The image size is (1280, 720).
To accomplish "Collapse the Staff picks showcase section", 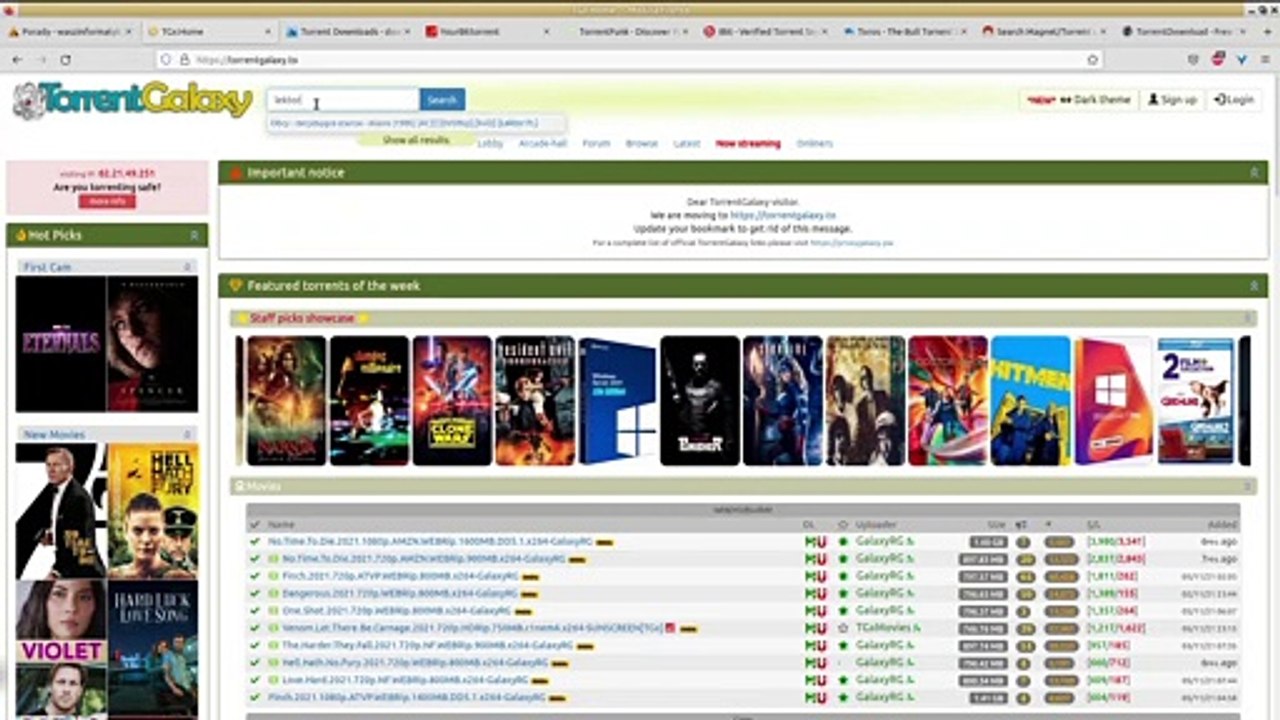I will (x=1247, y=318).
